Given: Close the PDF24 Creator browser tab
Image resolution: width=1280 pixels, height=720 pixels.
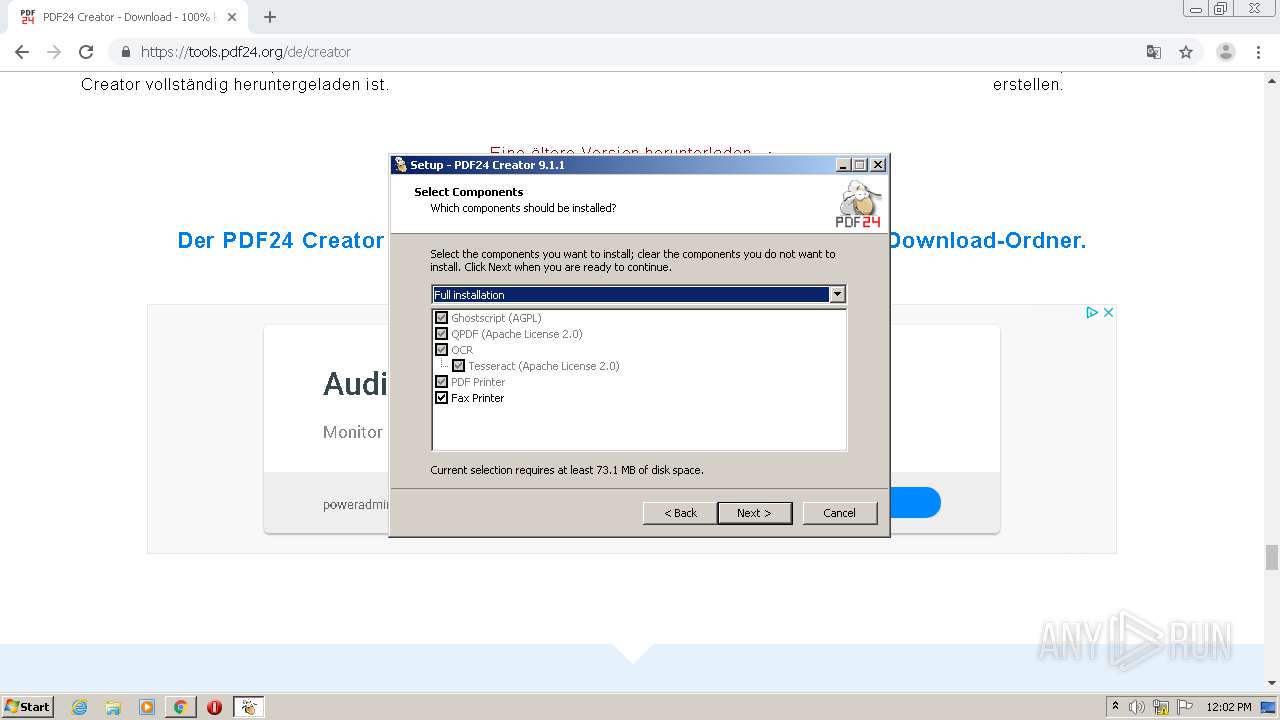Looking at the screenshot, I should pyautogui.click(x=232, y=17).
